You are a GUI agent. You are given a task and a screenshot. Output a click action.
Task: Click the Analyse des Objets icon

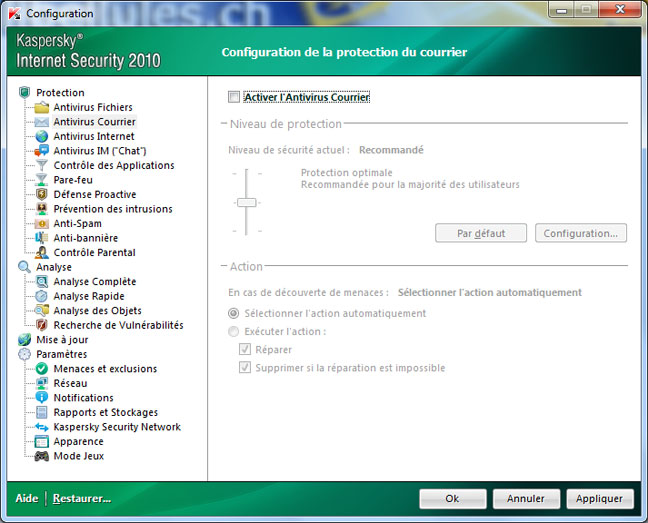[x=42, y=311]
